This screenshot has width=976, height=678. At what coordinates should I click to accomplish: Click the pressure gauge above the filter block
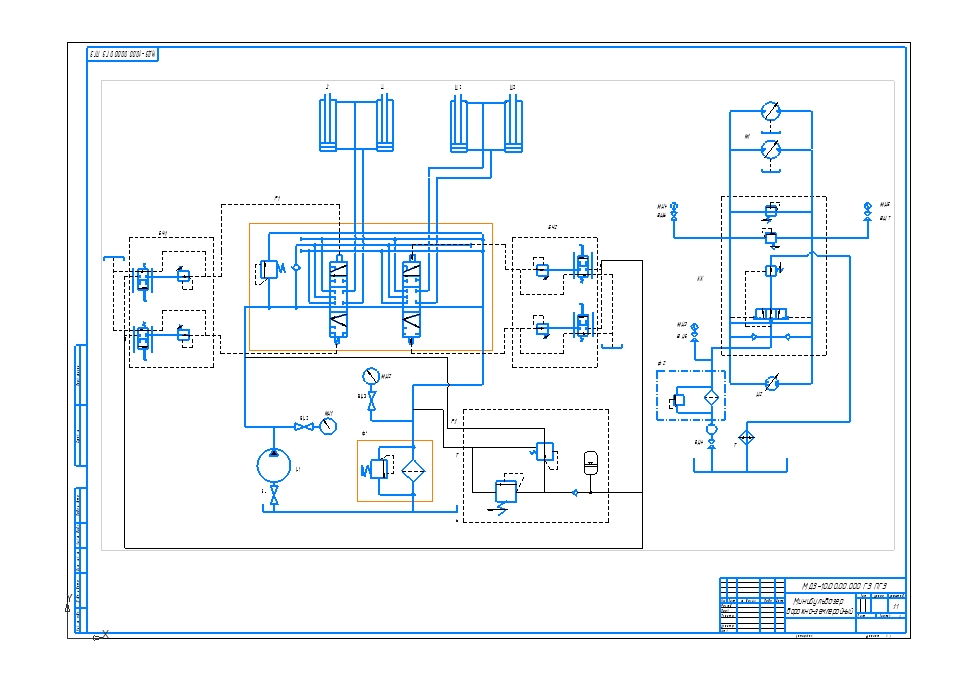[371, 377]
